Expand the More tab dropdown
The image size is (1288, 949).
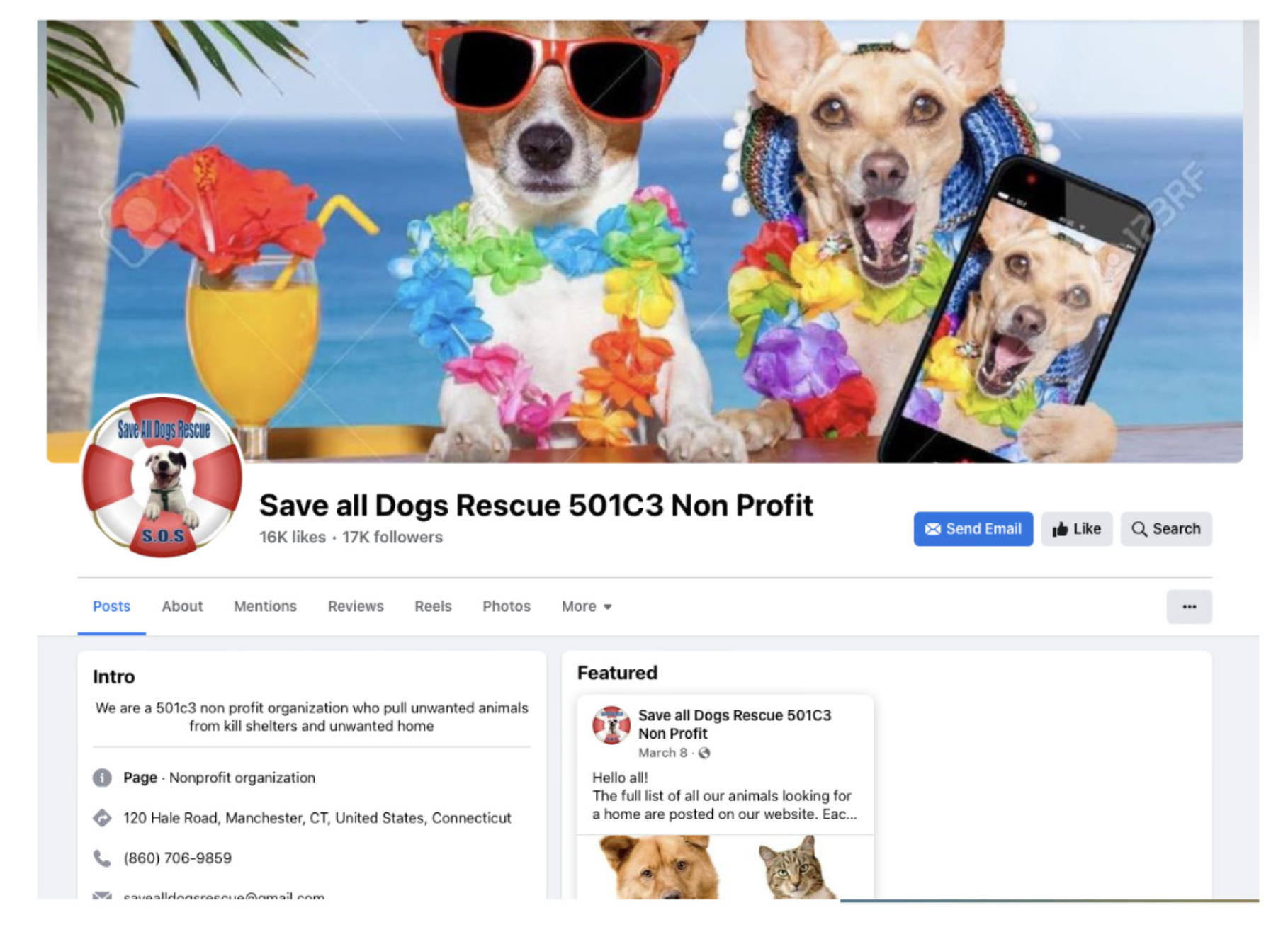(587, 607)
